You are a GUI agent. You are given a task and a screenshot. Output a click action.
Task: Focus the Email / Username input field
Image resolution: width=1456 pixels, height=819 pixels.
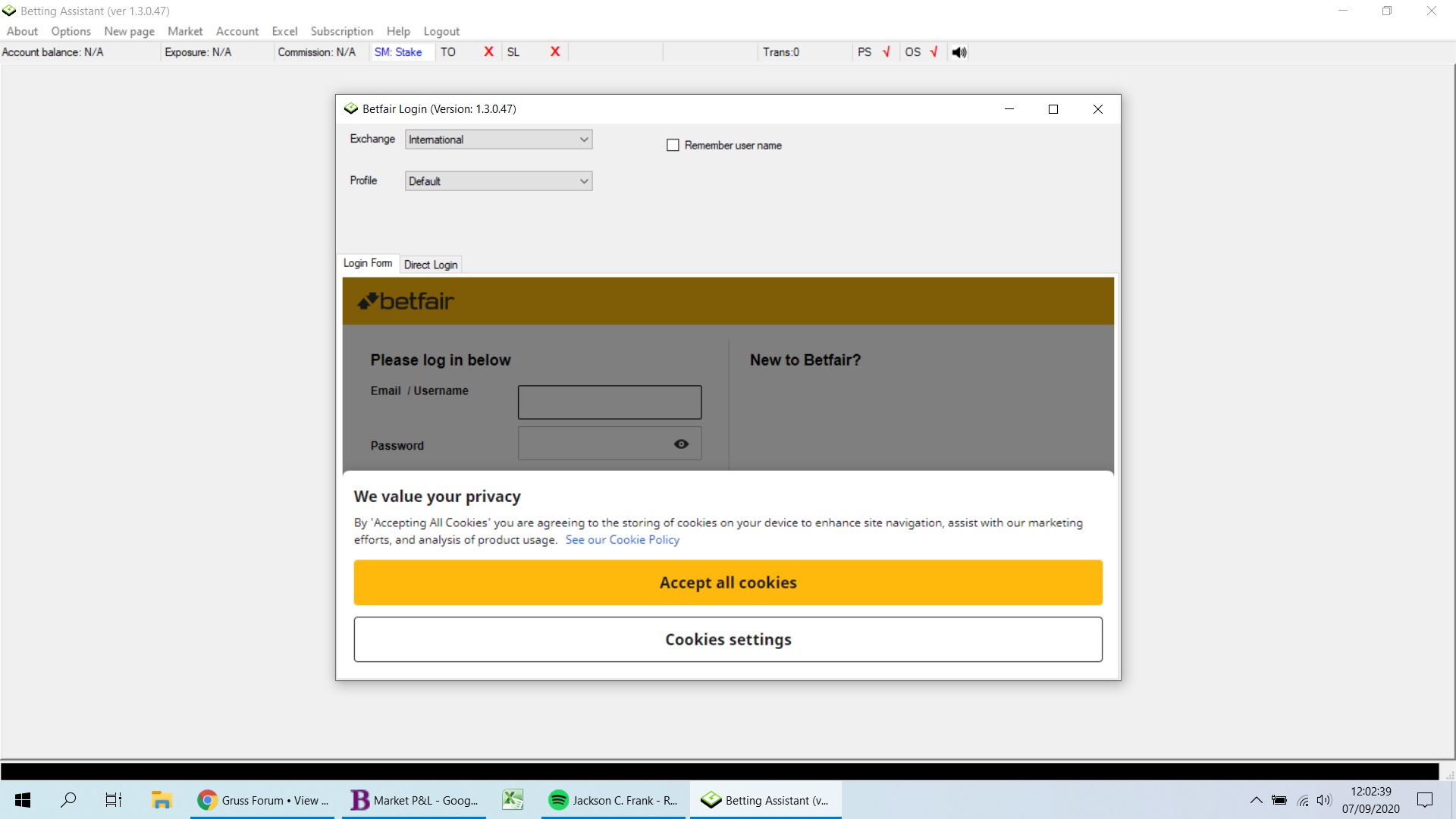(610, 402)
